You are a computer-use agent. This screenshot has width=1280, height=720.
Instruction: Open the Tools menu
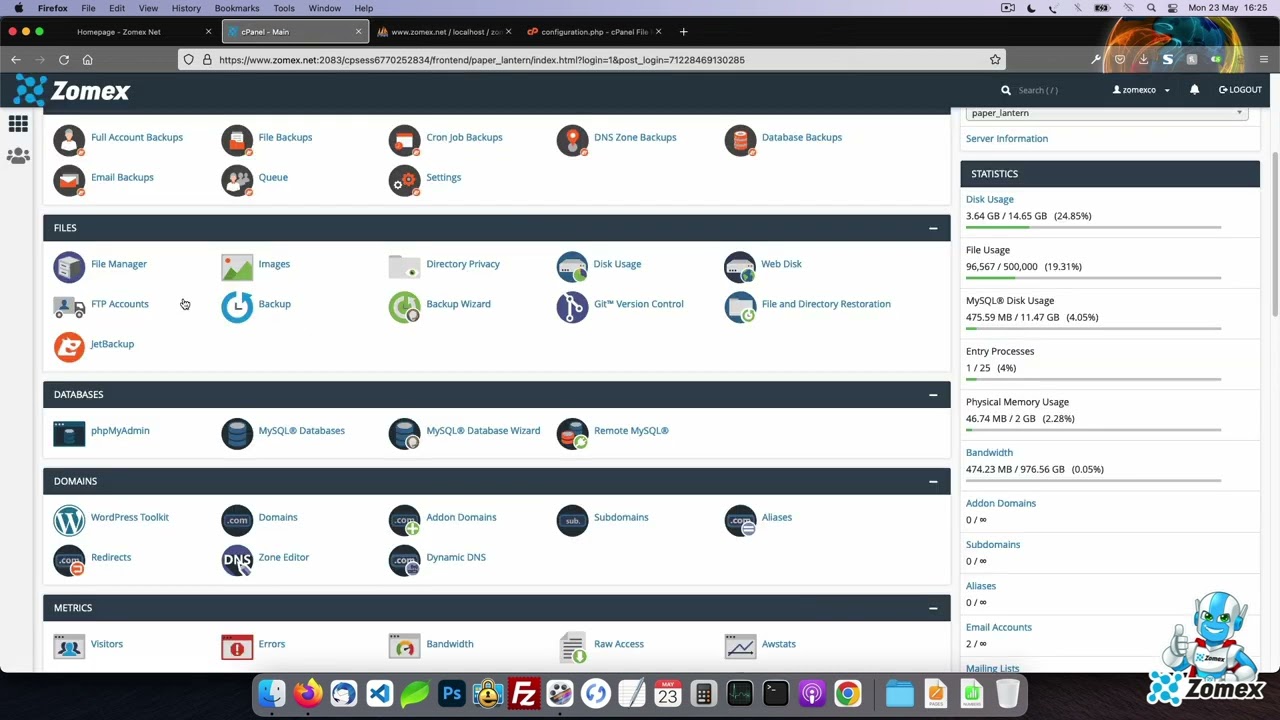(x=284, y=8)
